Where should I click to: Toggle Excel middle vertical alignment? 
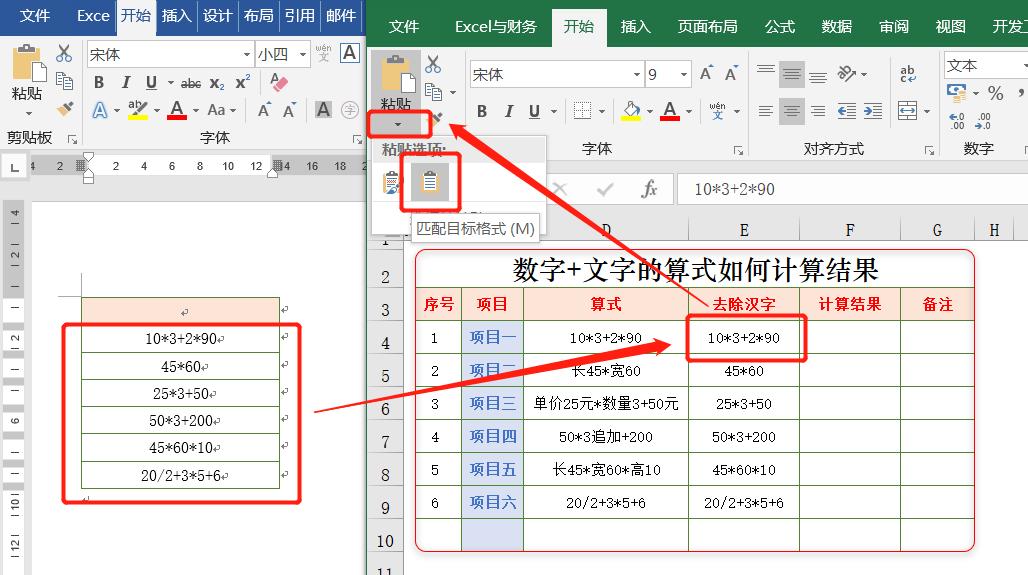791,75
